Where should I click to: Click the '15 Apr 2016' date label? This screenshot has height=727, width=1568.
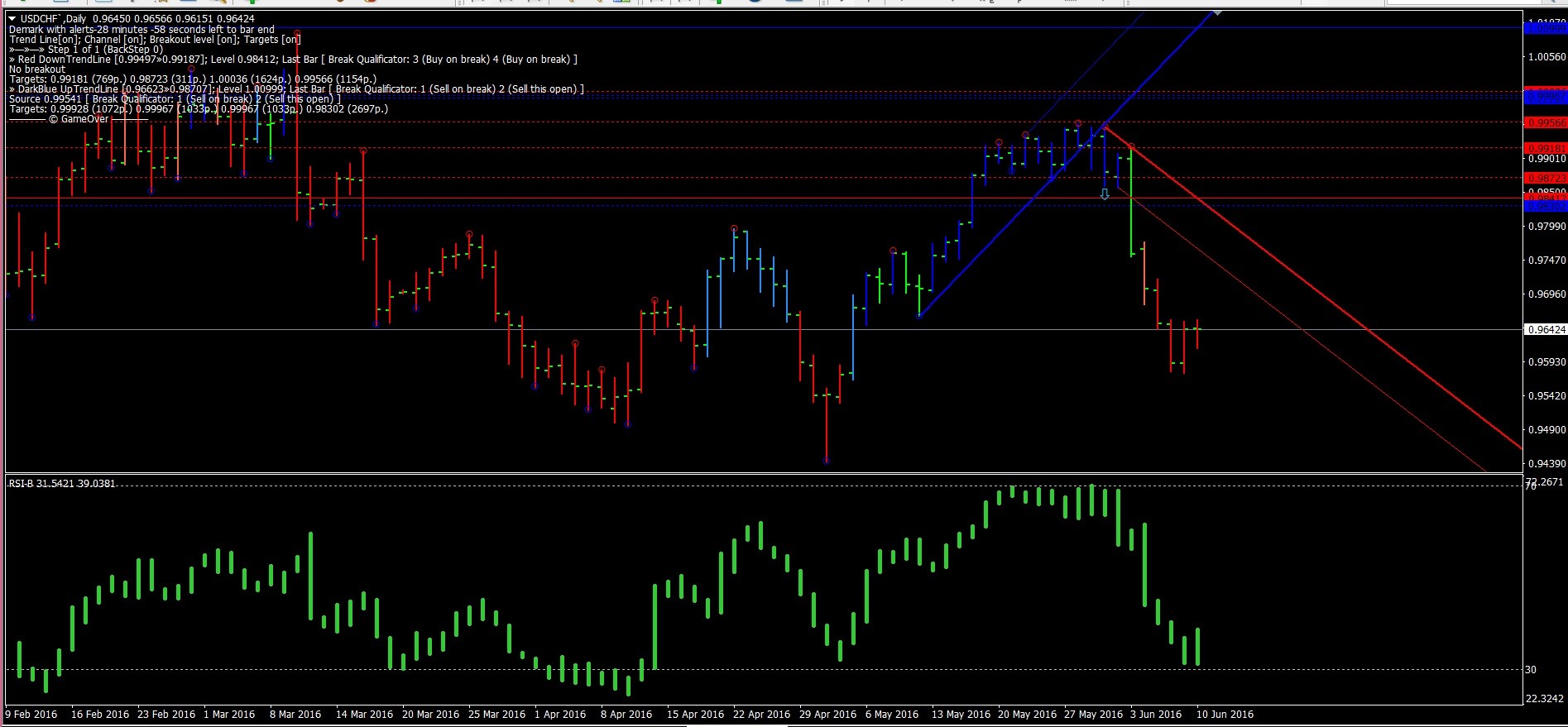695,714
